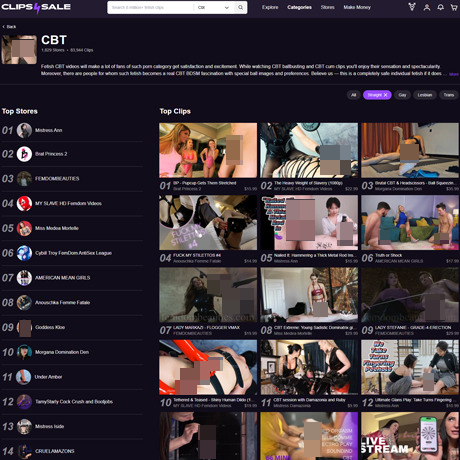Click the red mask avatar of store 04
The width and height of the screenshot is (460, 460).
24,203
